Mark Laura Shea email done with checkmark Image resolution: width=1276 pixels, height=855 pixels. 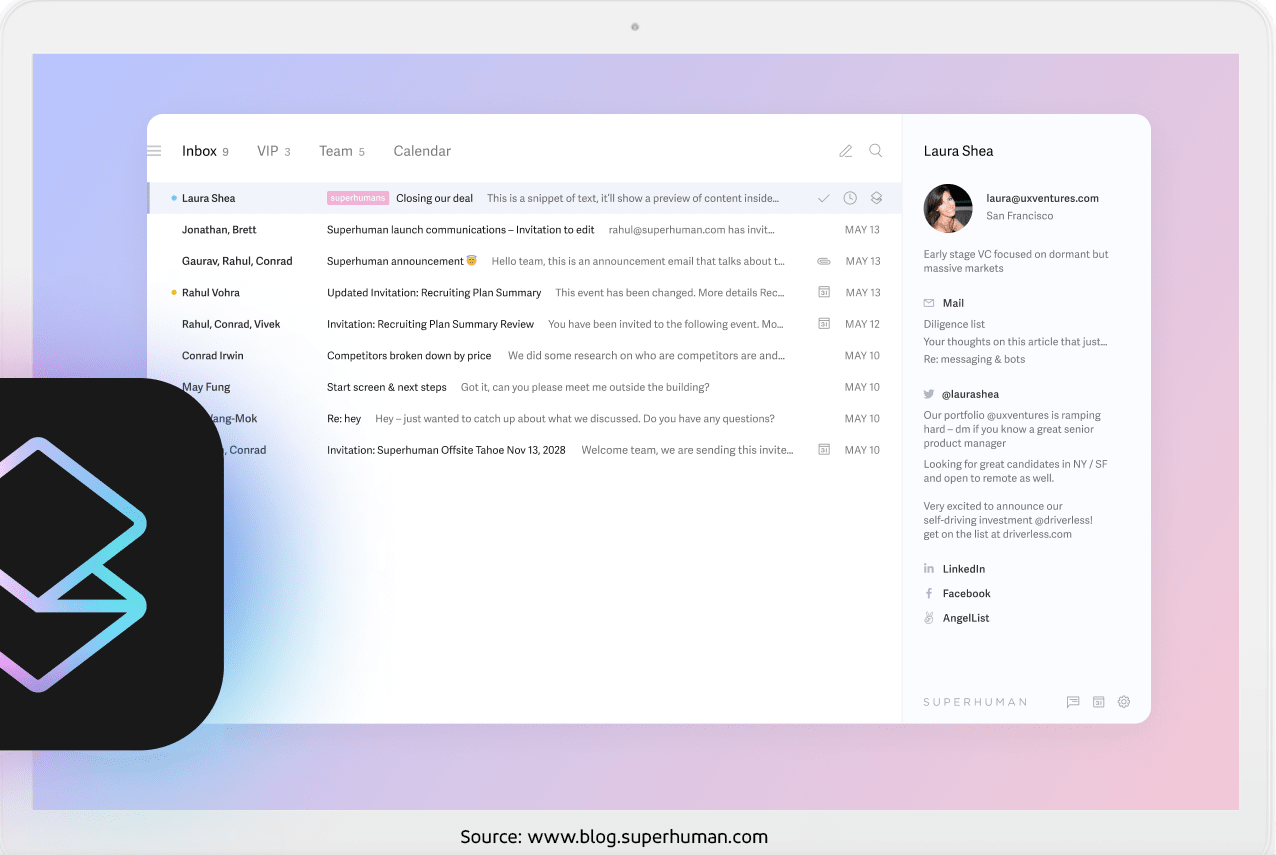824,198
